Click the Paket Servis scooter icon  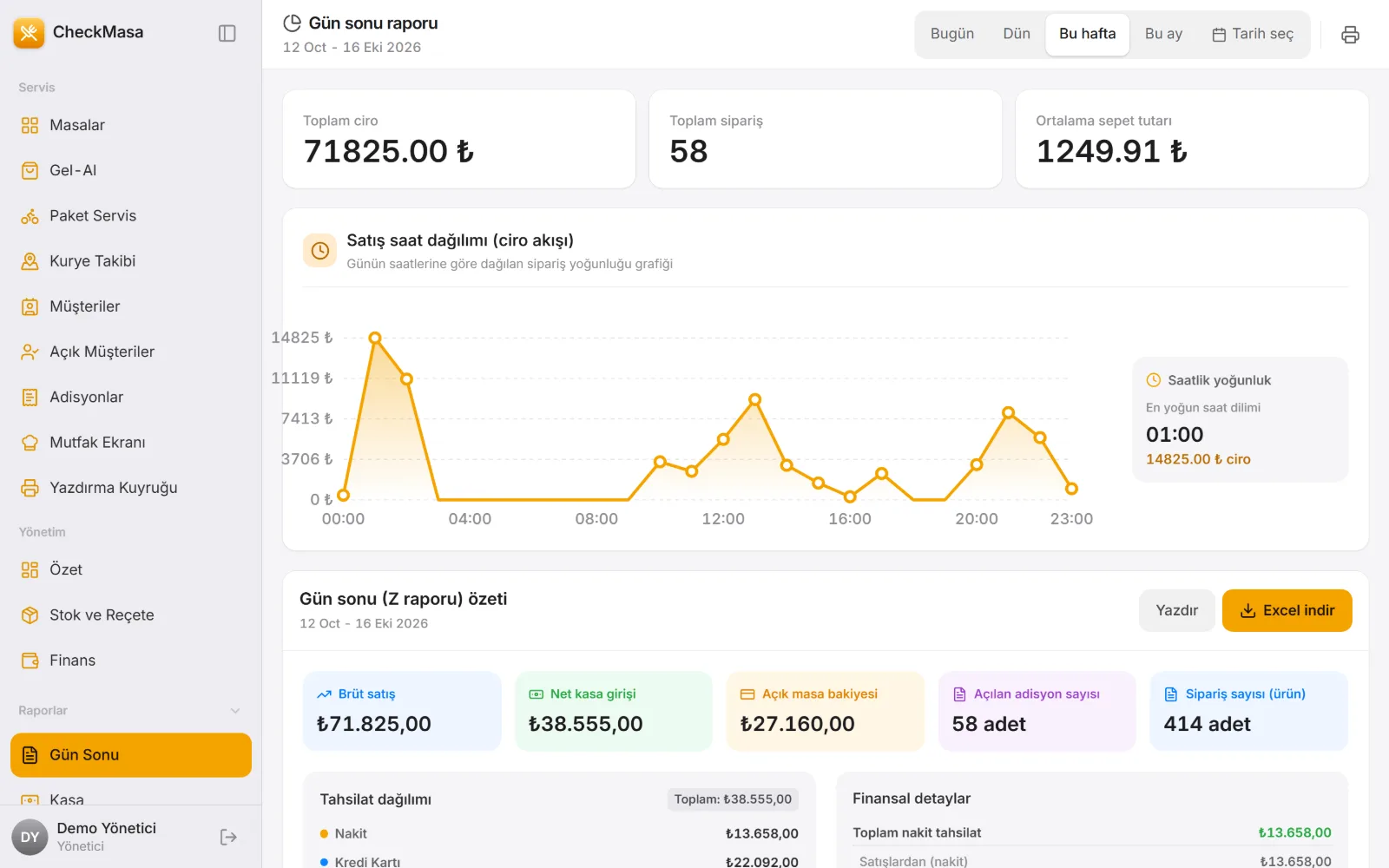[x=30, y=216]
